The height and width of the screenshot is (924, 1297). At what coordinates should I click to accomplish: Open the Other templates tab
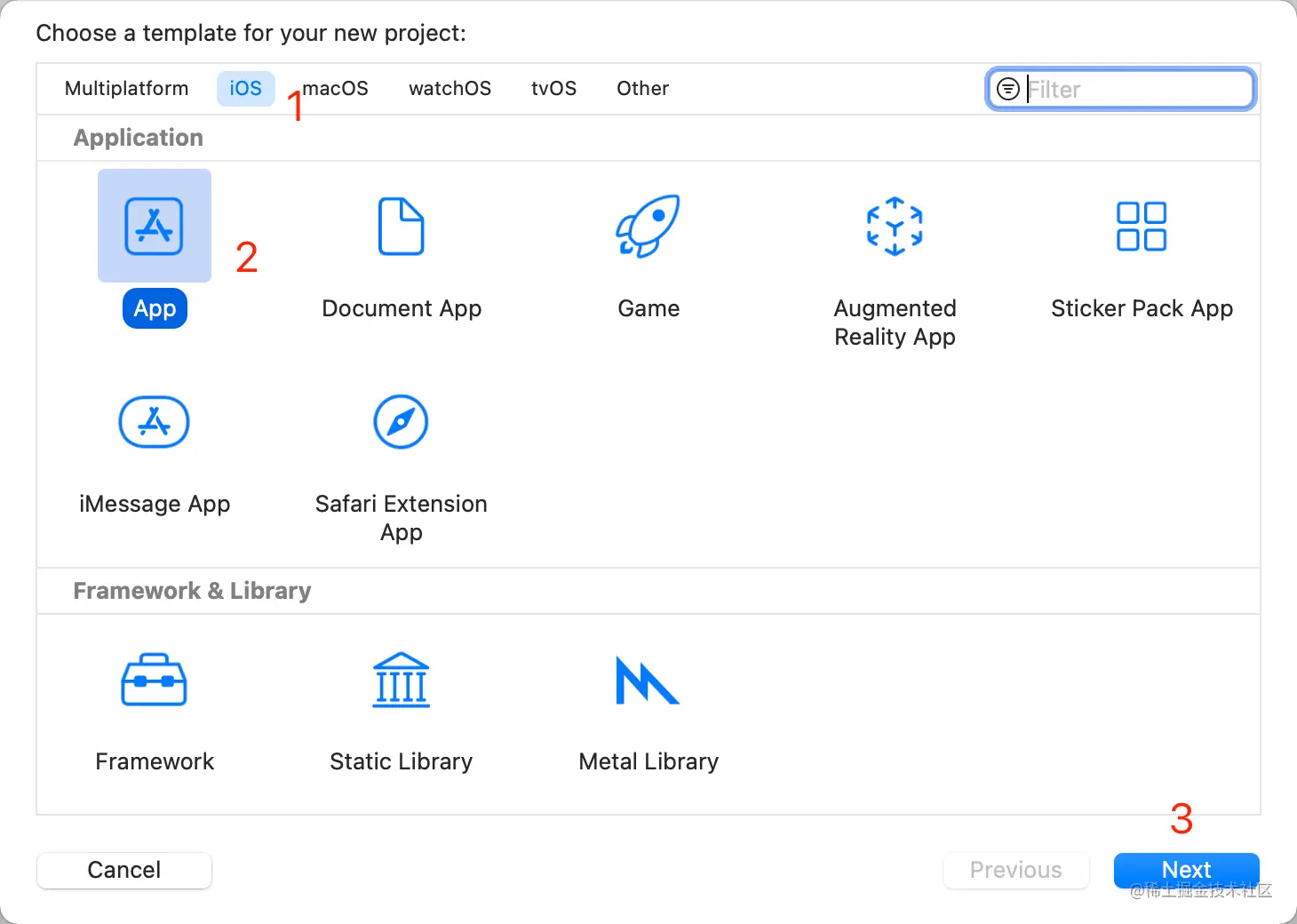tap(642, 88)
